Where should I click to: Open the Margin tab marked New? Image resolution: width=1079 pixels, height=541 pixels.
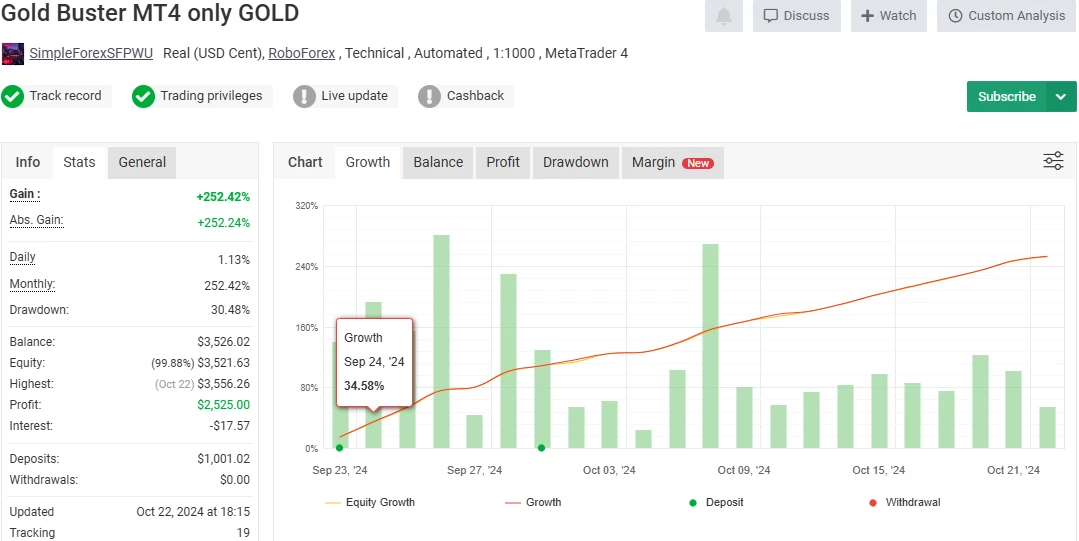[671, 162]
